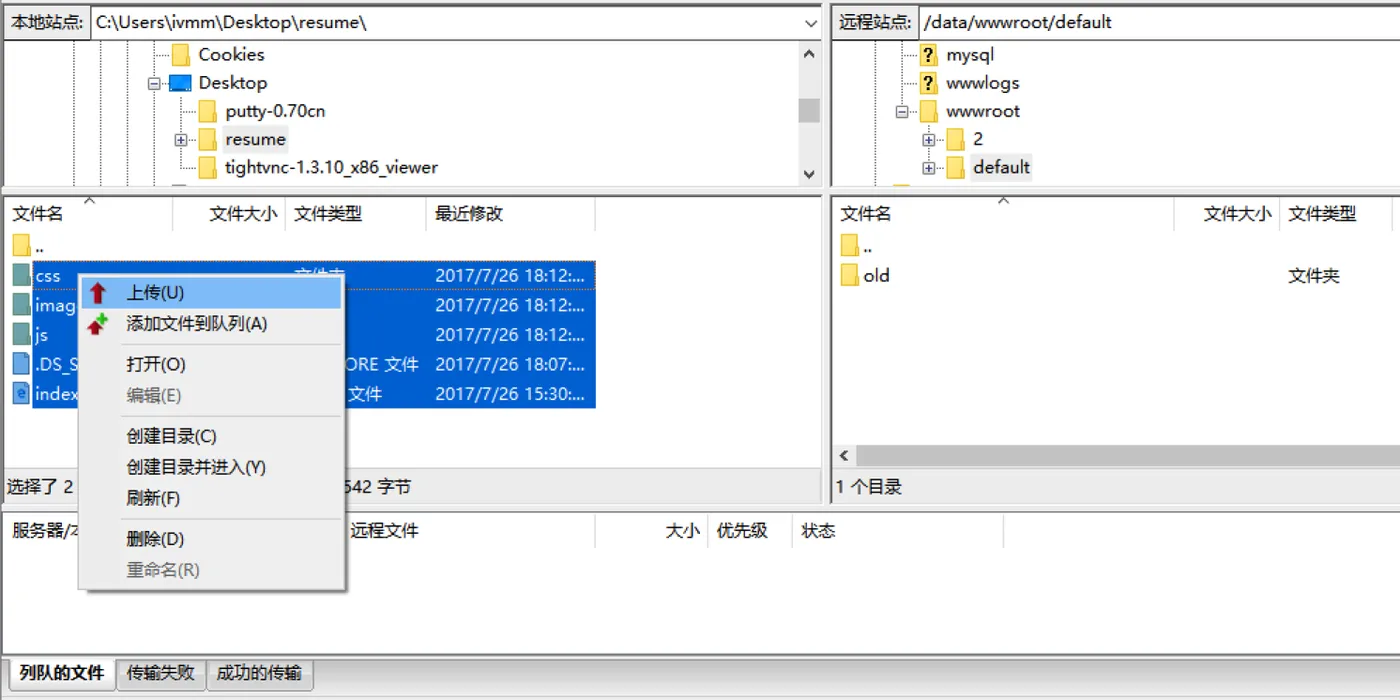Switch to 成功的传输 tab

pos(259,674)
